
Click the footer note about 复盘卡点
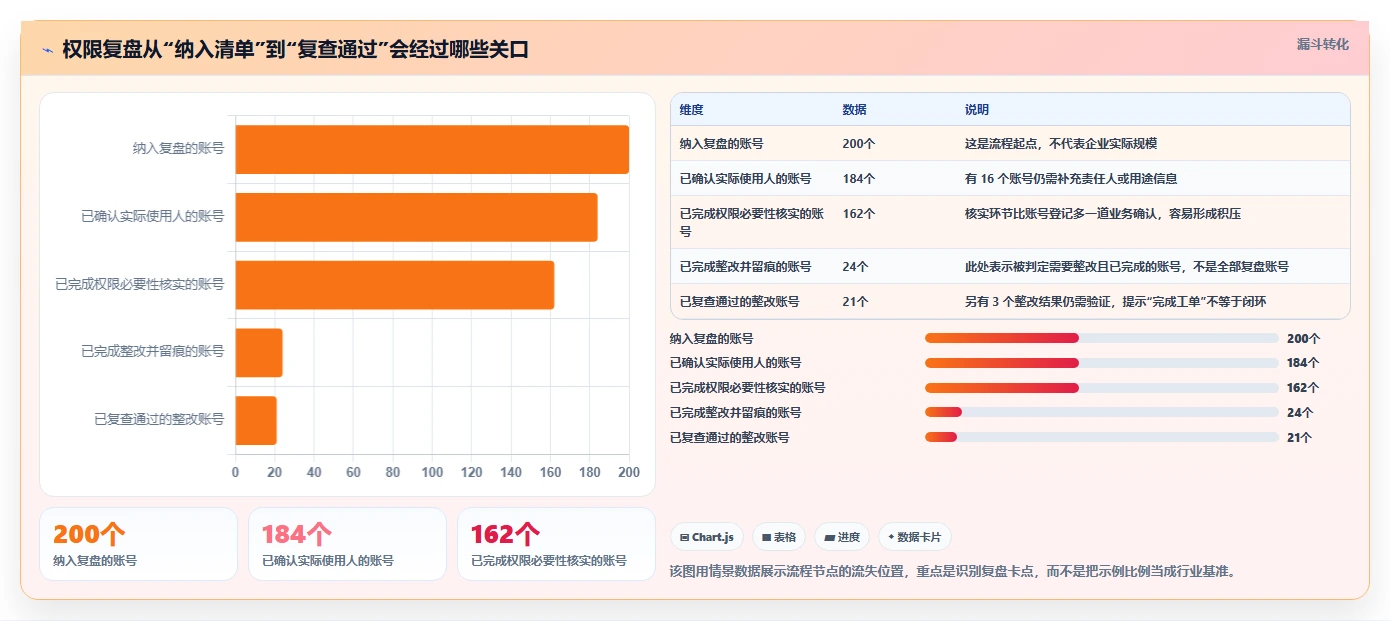tap(953, 572)
